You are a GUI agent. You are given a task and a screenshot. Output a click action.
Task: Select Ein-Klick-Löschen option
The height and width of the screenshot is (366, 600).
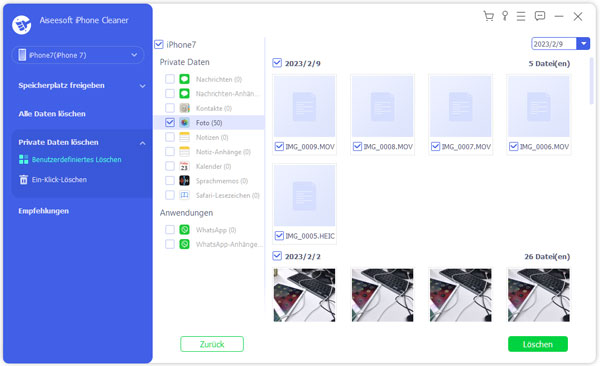click(59, 180)
